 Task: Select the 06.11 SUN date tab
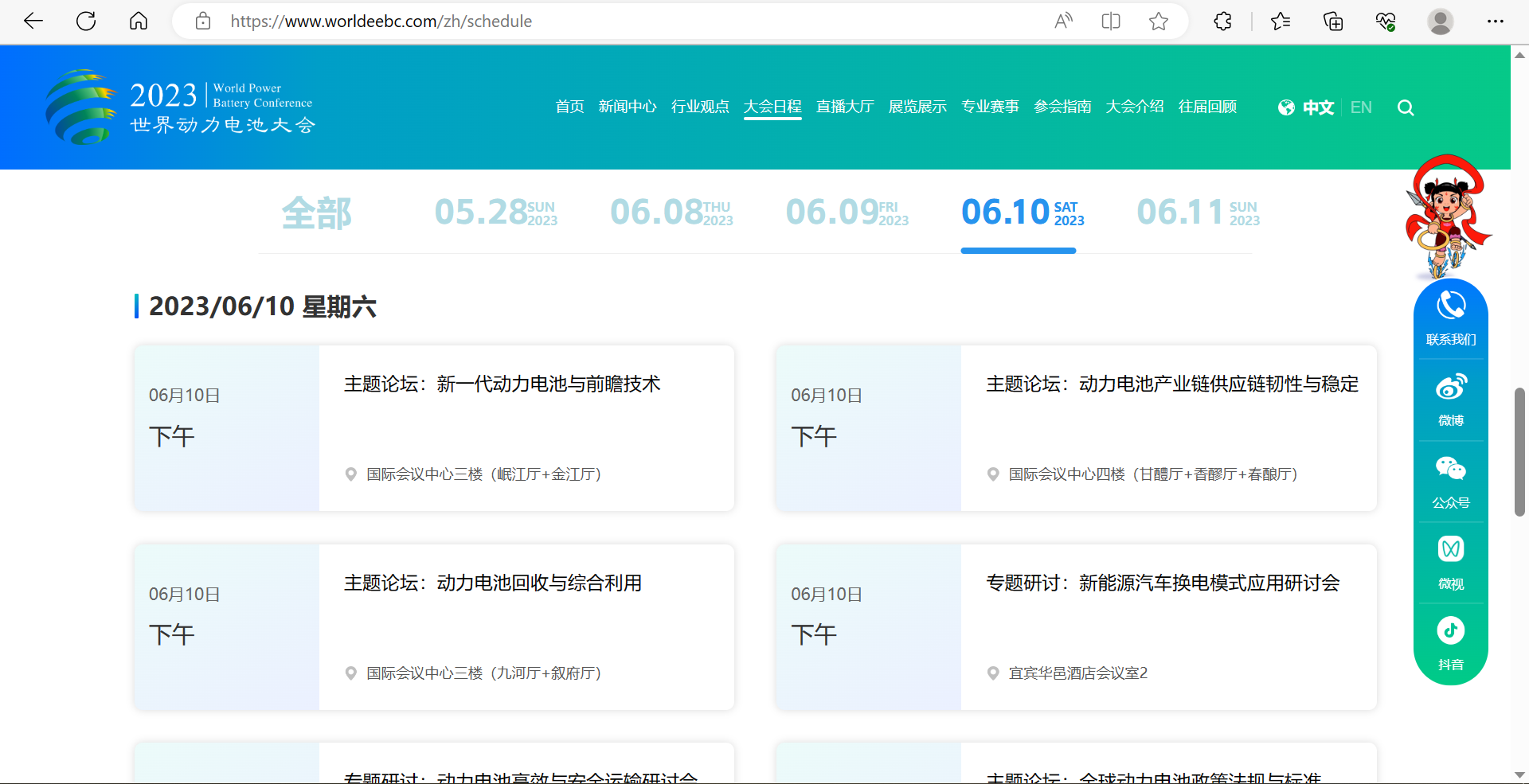pos(1198,213)
